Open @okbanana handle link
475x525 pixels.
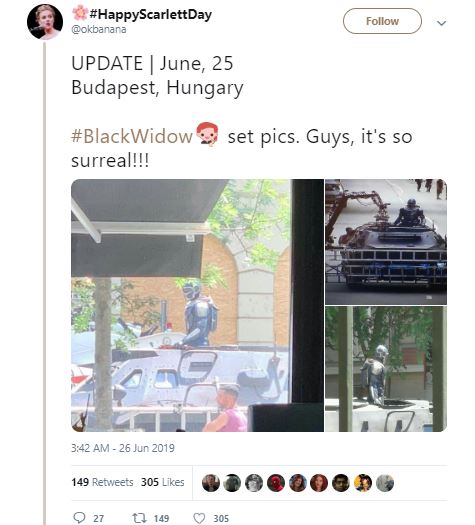[x=99, y=29]
